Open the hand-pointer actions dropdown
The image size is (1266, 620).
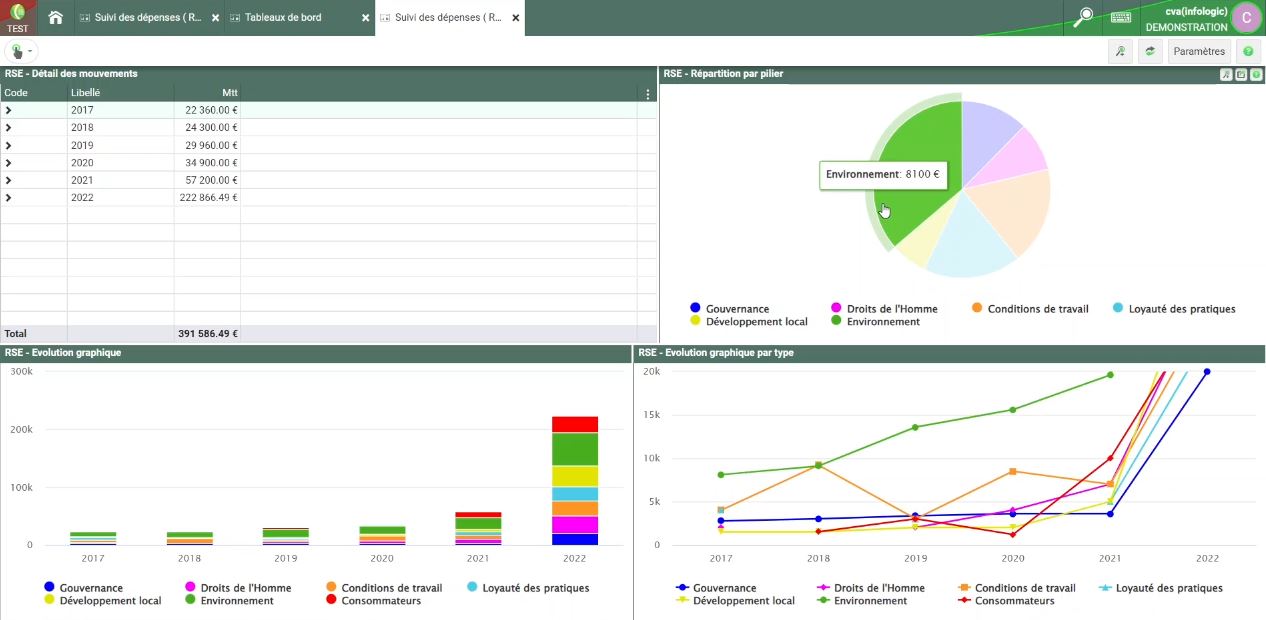pos(20,51)
